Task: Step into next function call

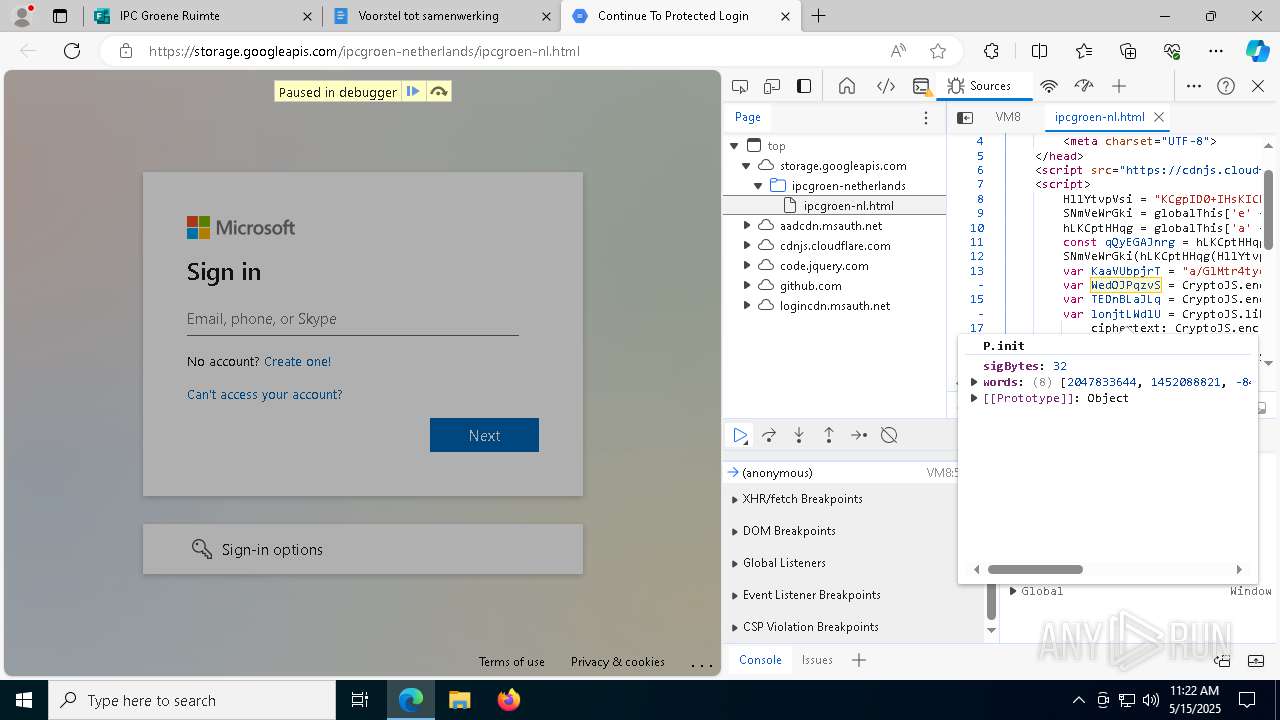Action: pyautogui.click(x=799, y=435)
